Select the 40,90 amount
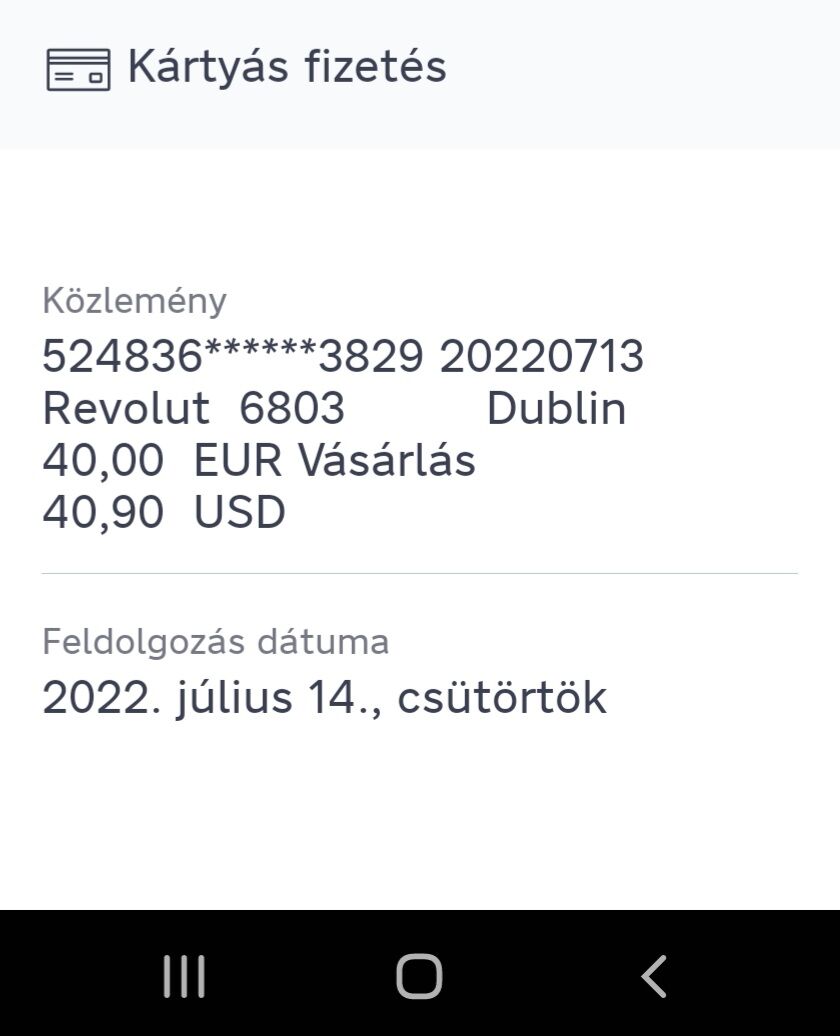 (103, 513)
